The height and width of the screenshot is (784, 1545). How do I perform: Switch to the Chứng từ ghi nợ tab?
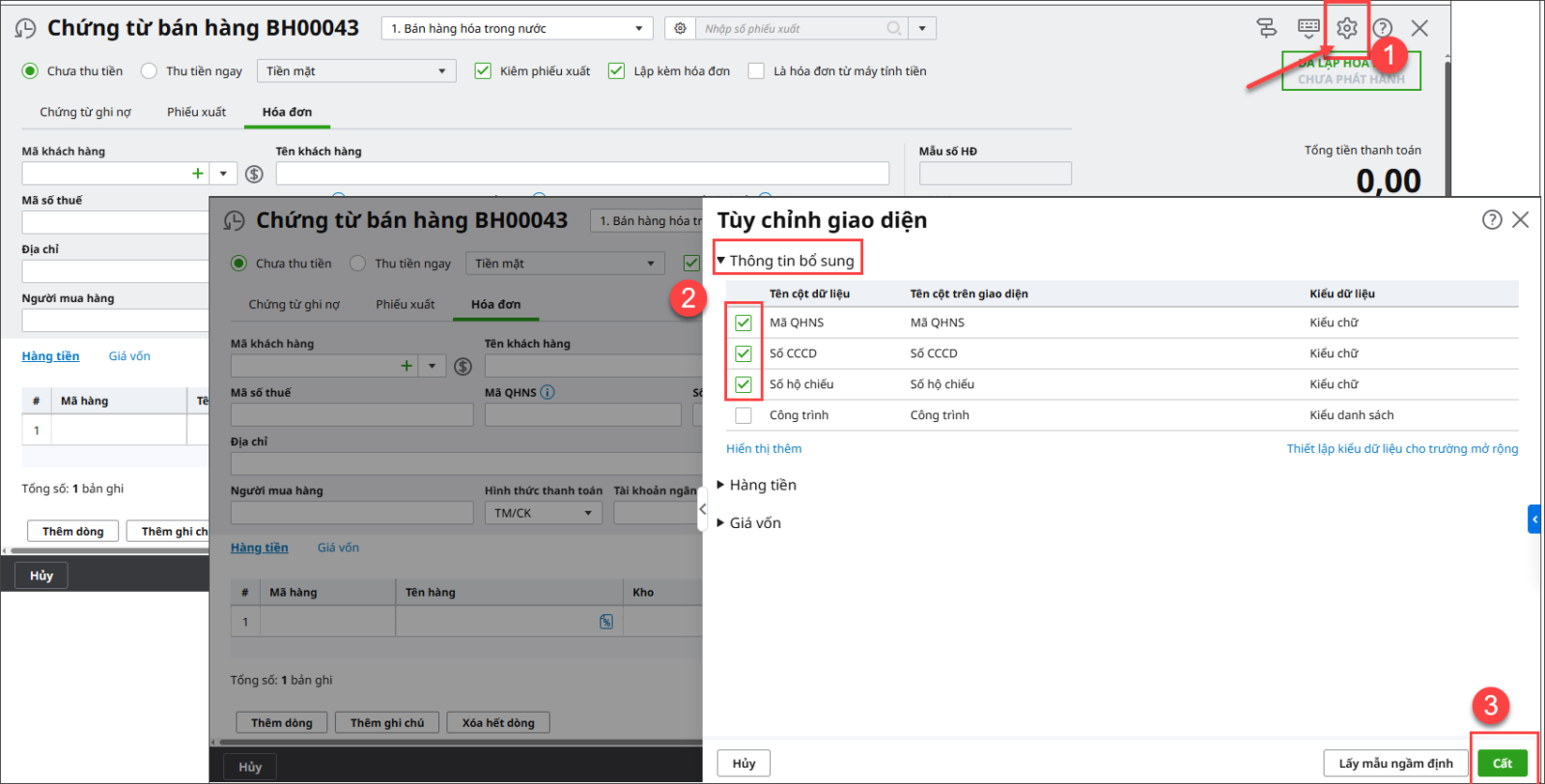point(85,112)
